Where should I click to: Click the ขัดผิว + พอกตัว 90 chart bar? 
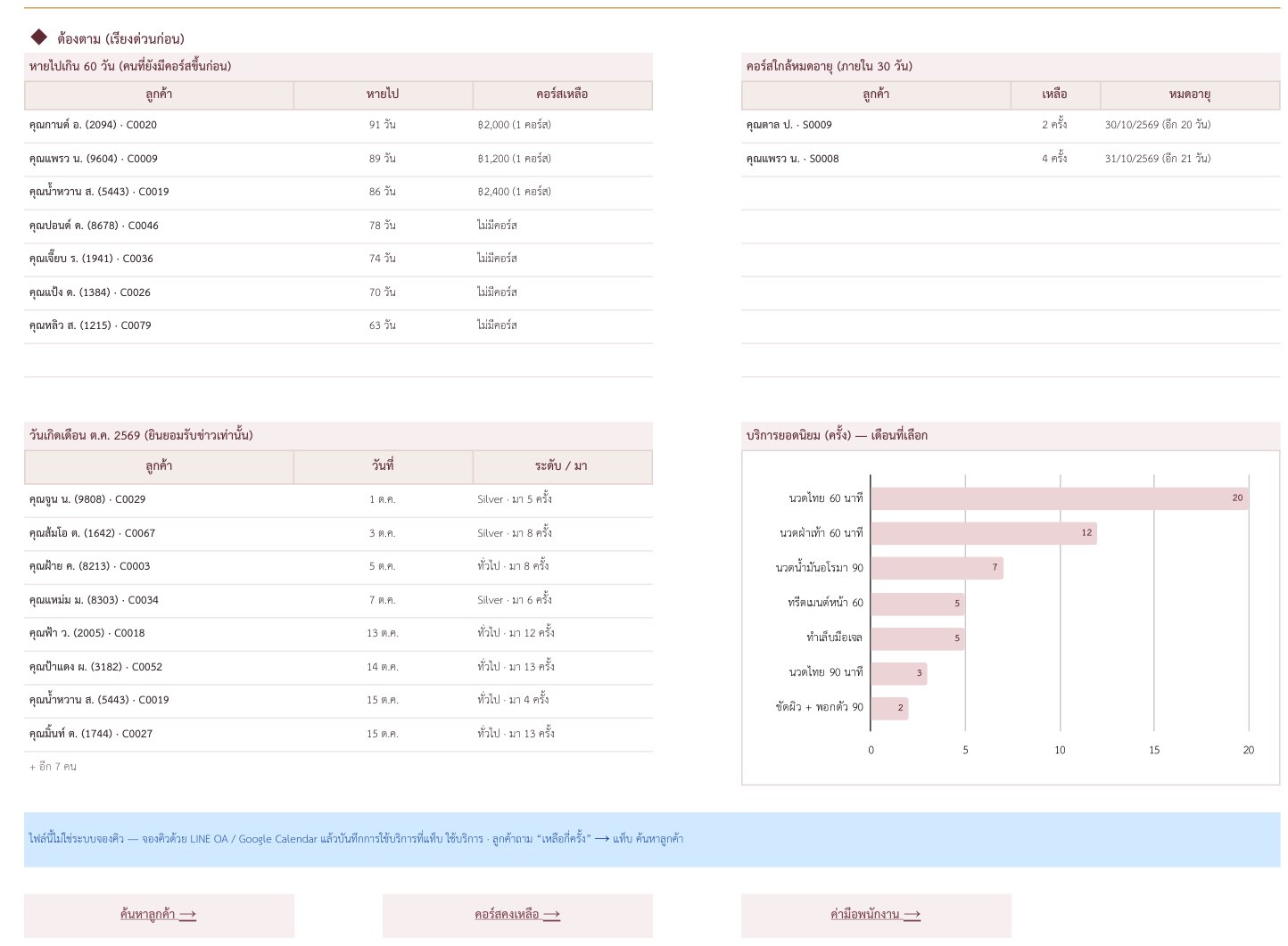(x=889, y=708)
